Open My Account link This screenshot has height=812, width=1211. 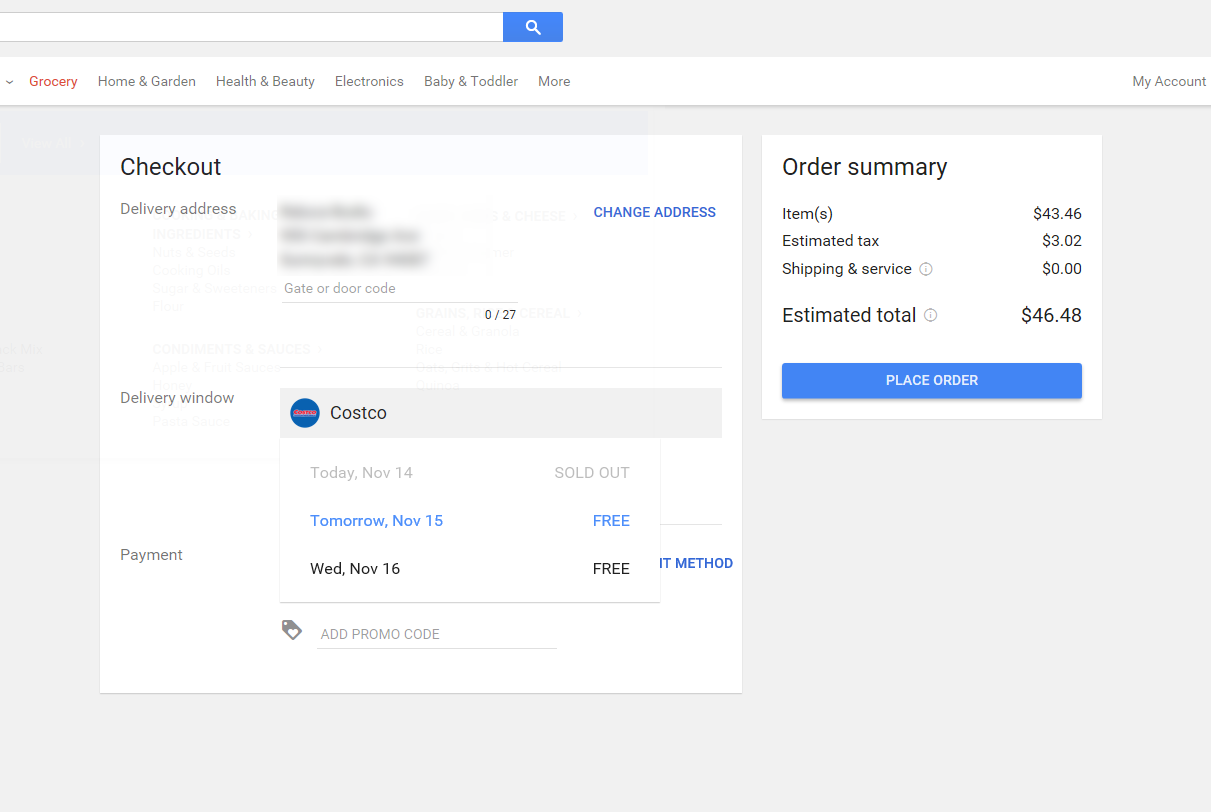(1169, 82)
